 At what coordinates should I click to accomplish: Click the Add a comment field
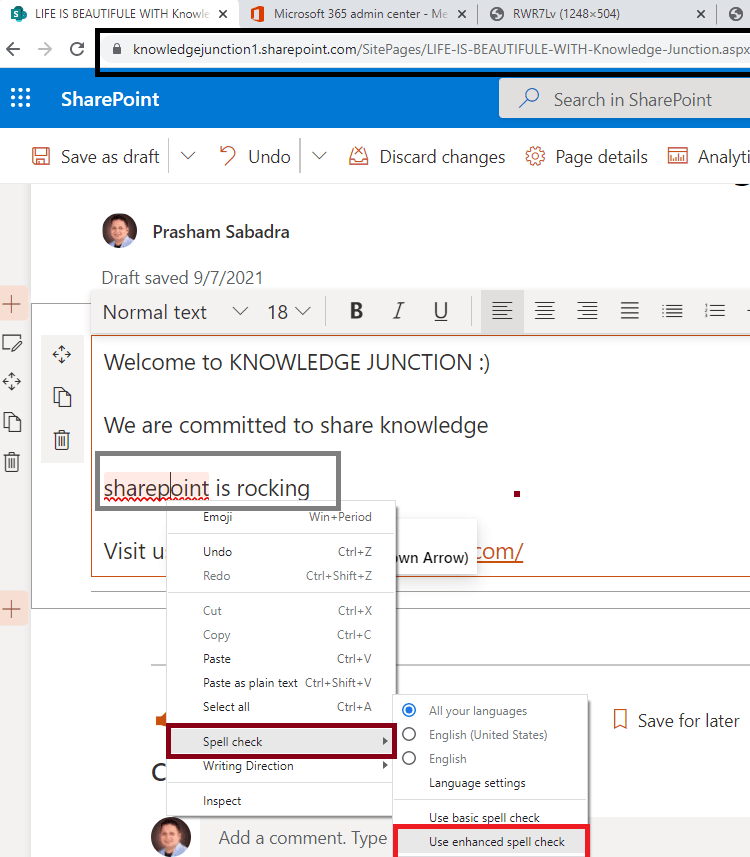(303, 837)
